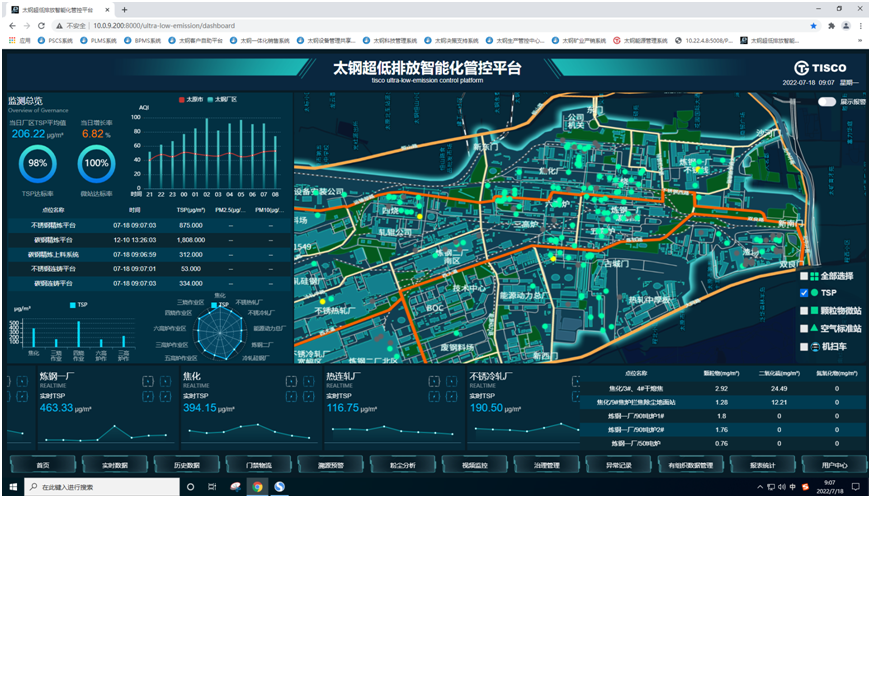Click the TISCO logo in the header
871x695 pixels.
click(820, 68)
